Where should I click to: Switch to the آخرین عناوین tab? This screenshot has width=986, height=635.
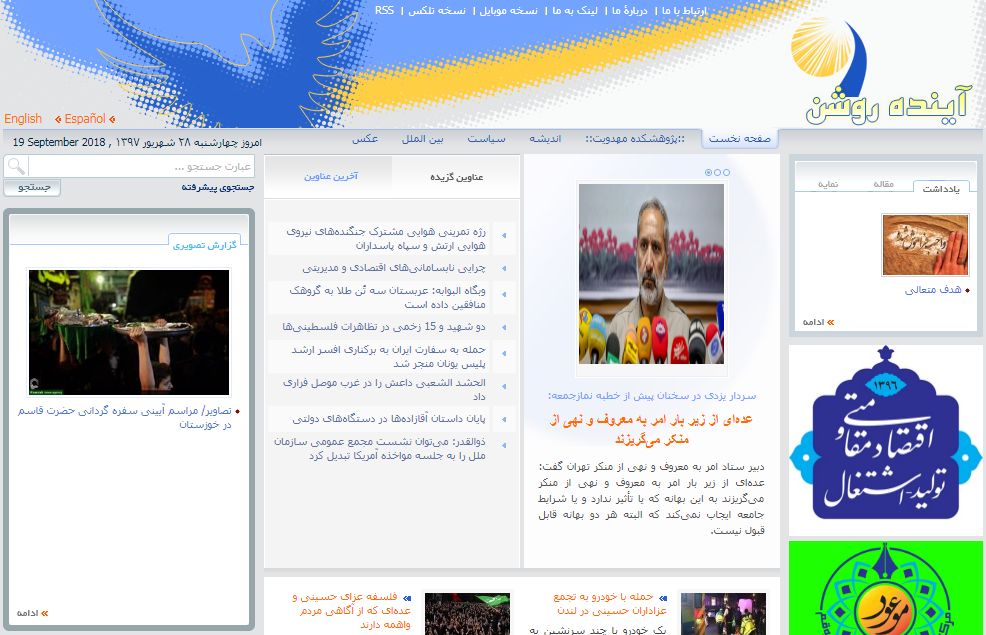coord(331,176)
